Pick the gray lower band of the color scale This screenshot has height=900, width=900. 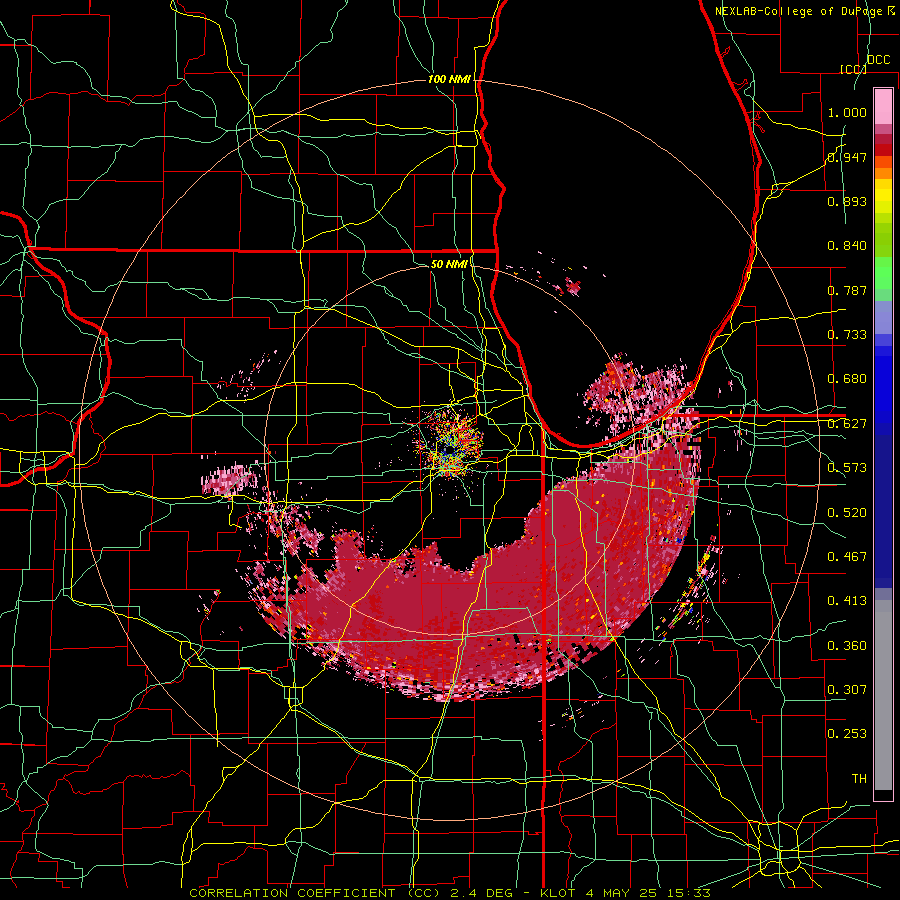point(883,695)
